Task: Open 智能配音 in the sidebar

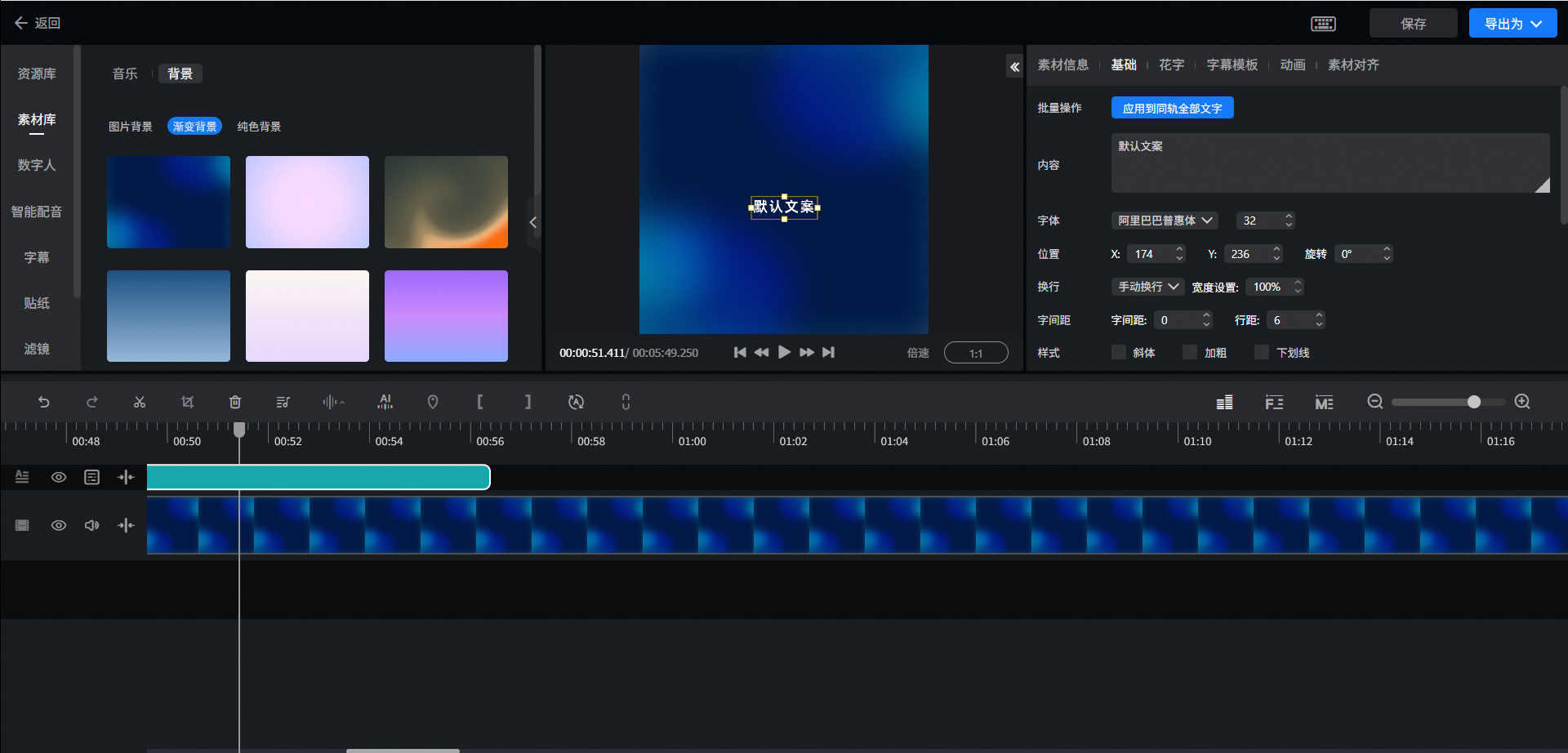Action: point(37,212)
